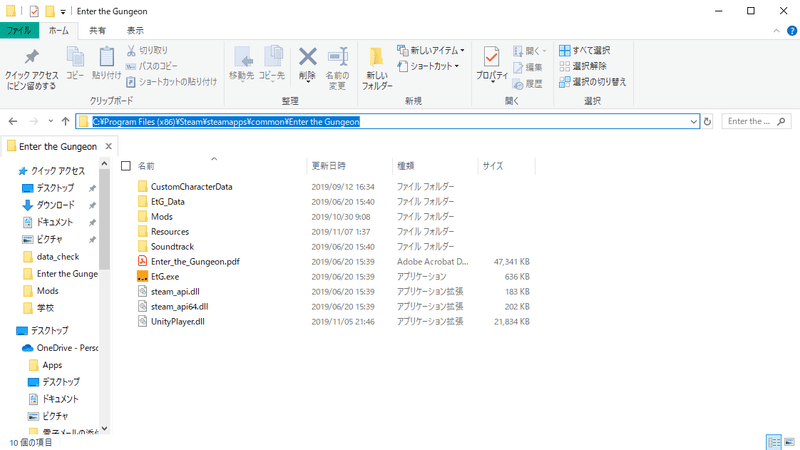Click New folder icon in title bar toolbar
This screenshot has width=800, height=450.
pos(49,11)
